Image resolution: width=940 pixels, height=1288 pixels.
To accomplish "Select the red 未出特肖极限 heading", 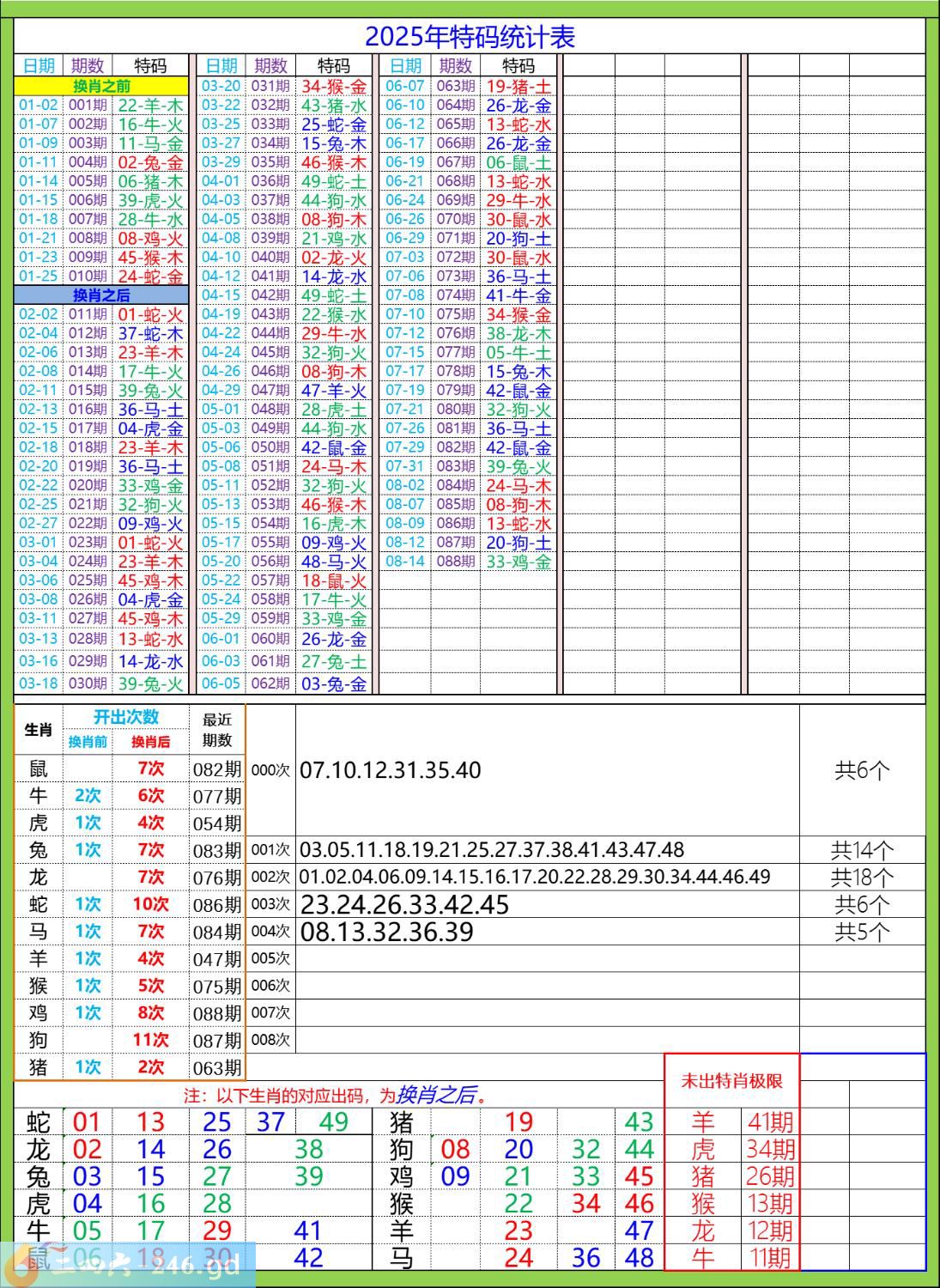I will pos(731,1081).
